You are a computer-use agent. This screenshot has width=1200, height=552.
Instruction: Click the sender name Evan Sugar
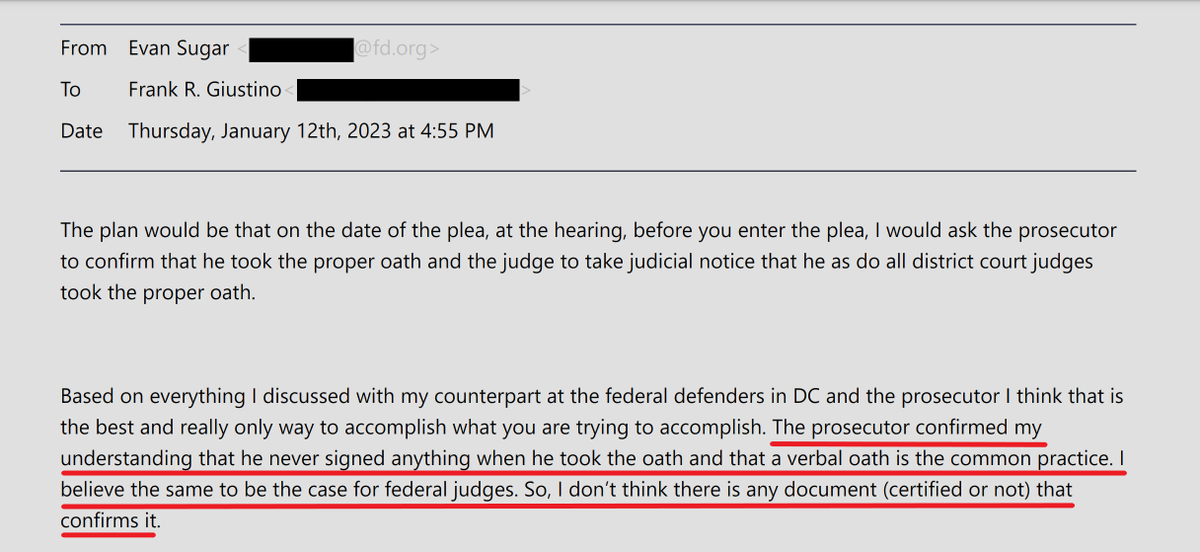178,48
